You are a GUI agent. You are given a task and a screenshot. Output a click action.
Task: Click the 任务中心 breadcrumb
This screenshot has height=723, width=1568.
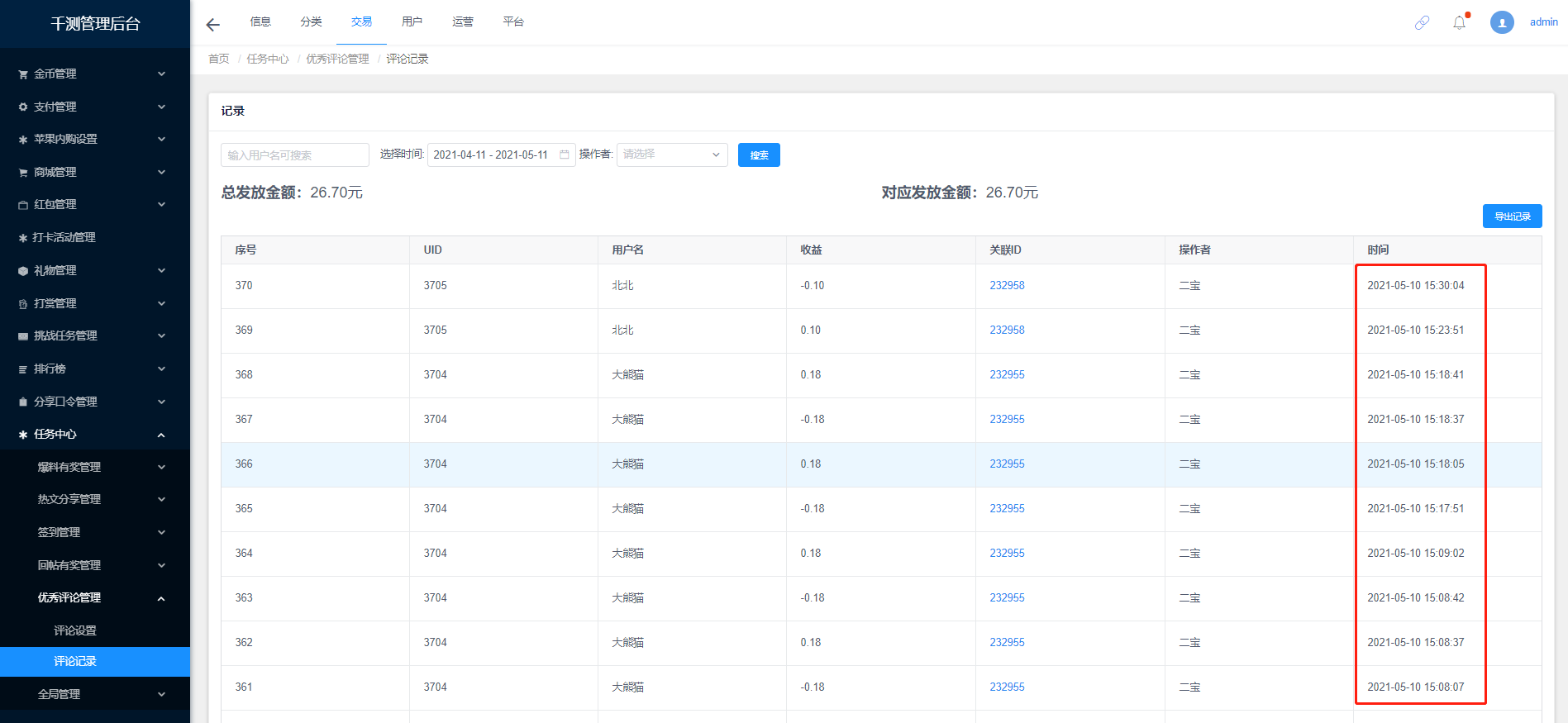coord(268,59)
